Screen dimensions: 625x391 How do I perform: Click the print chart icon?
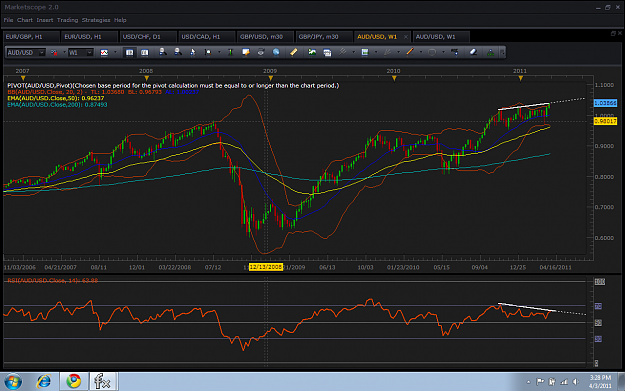(261, 52)
